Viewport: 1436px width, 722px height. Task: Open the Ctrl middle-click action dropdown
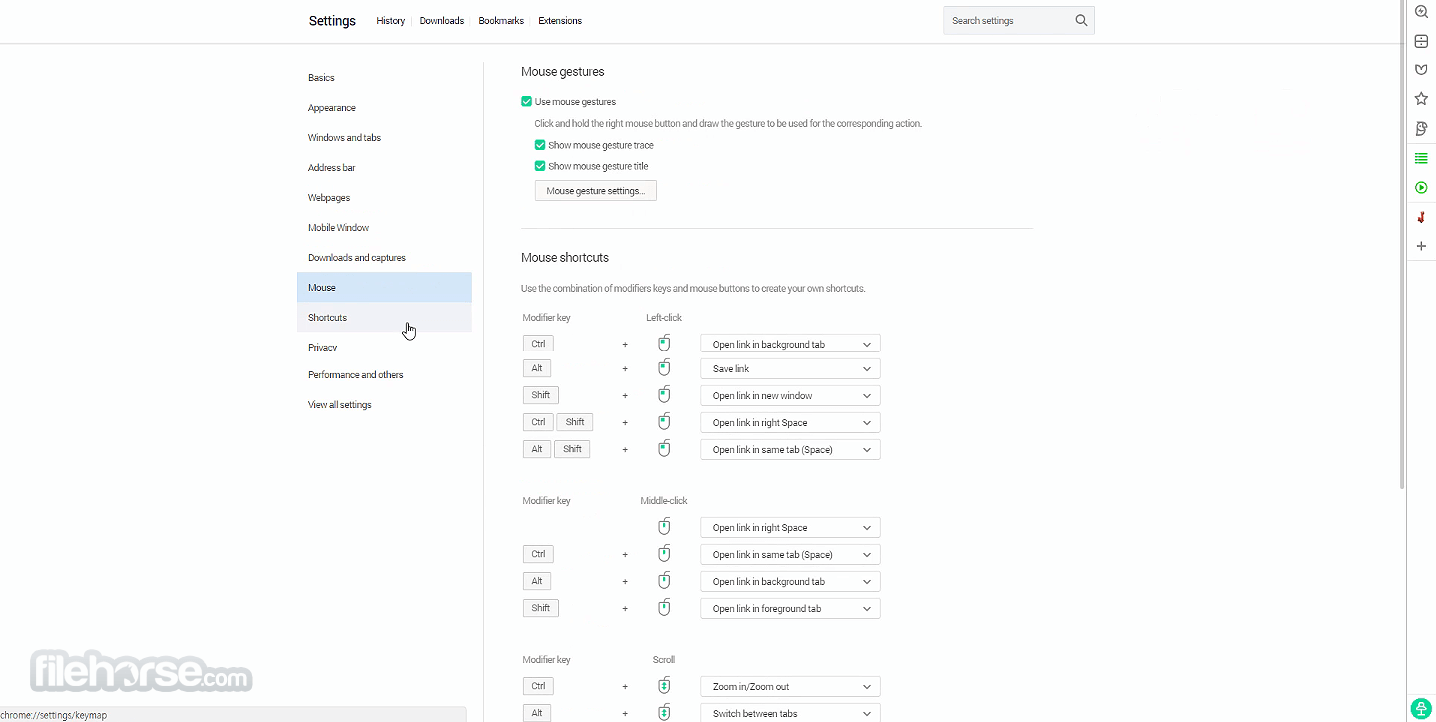point(790,555)
